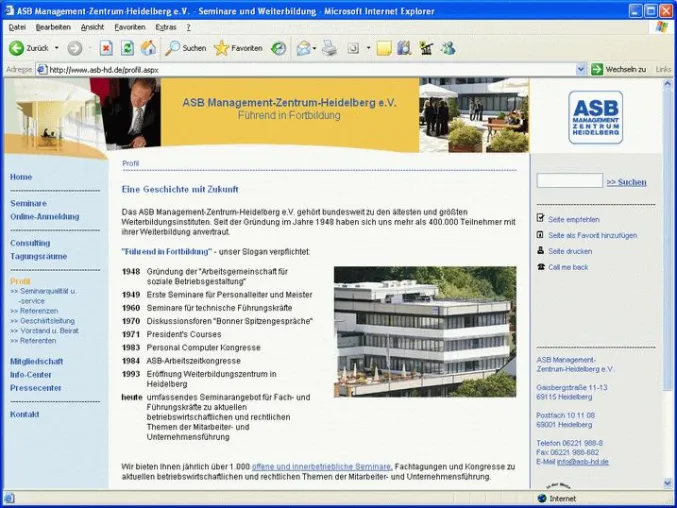Image resolution: width=677 pixels, height=508 pixels.
Task: Click the Seite als Favorit hinzufügen icon
Action: point(540,235)
